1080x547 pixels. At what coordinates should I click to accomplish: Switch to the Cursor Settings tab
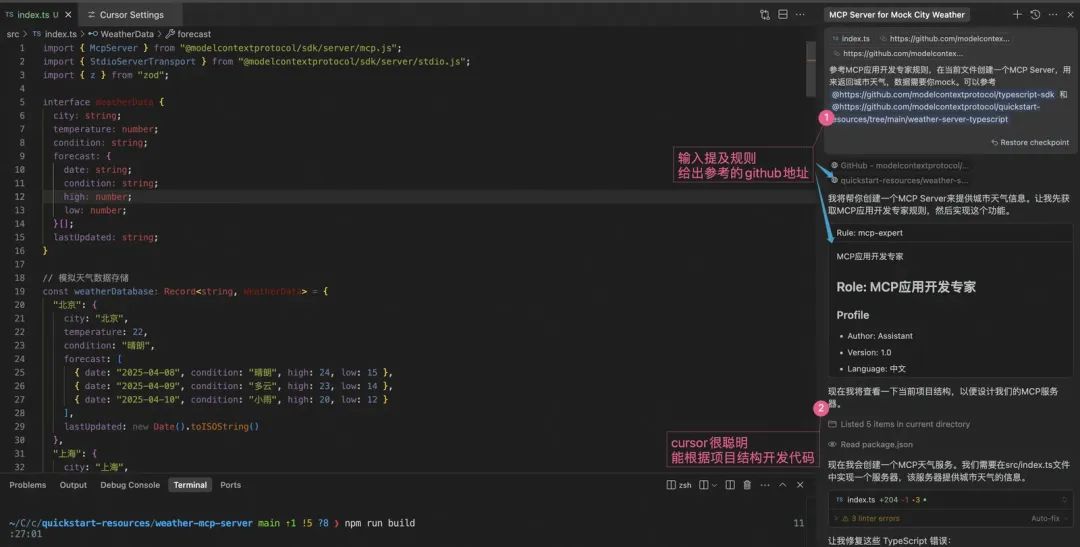click(x=131, y=15)
